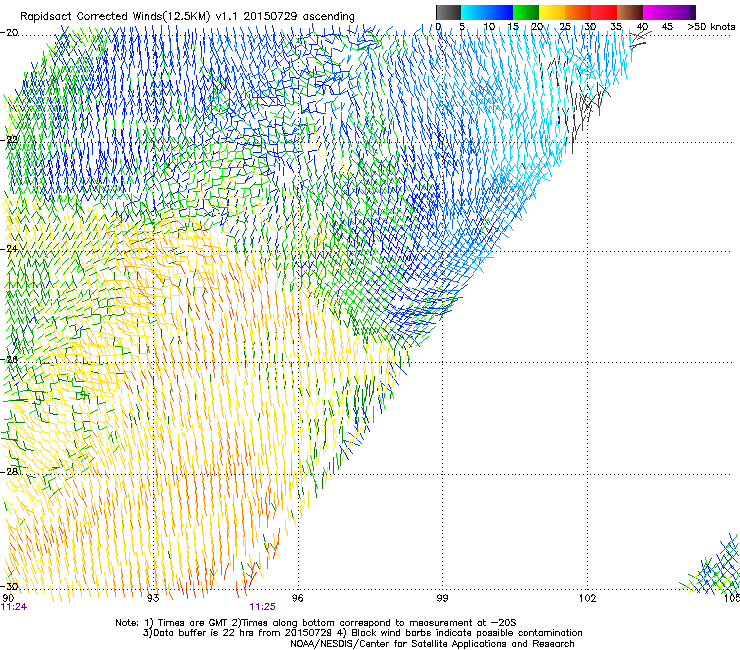
Task: Click the purple '11:24' time label
Action: [14, 607]
